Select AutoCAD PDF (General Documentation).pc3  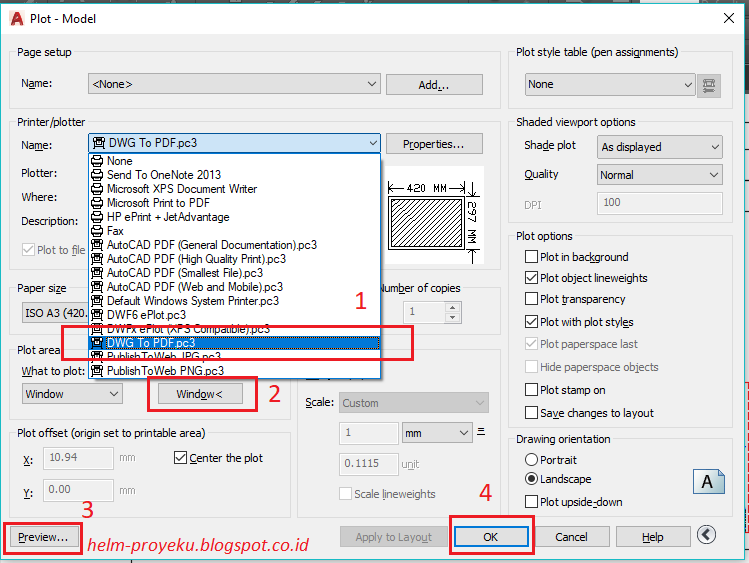(234, 245)
